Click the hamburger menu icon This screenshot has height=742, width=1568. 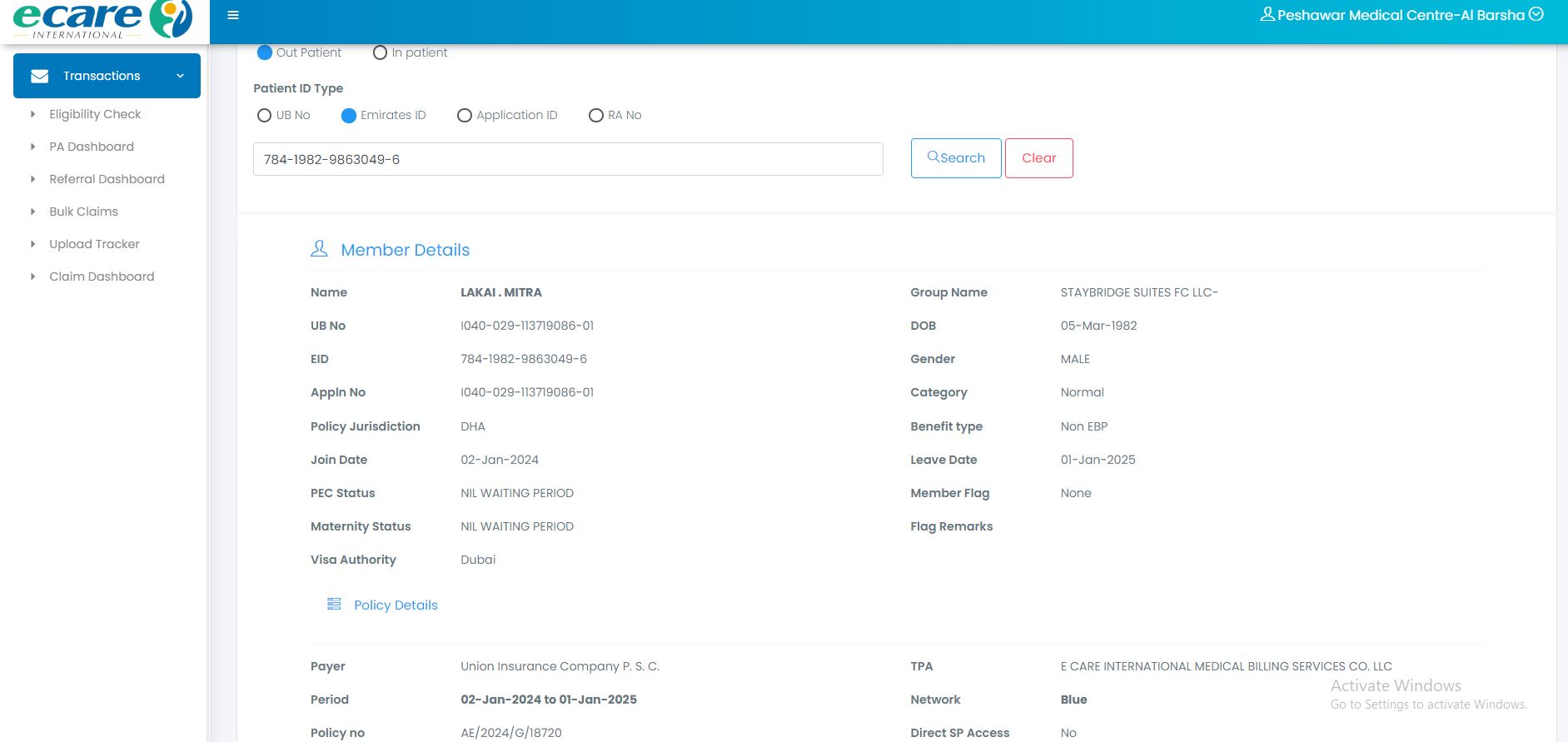[x=233, y=15]
